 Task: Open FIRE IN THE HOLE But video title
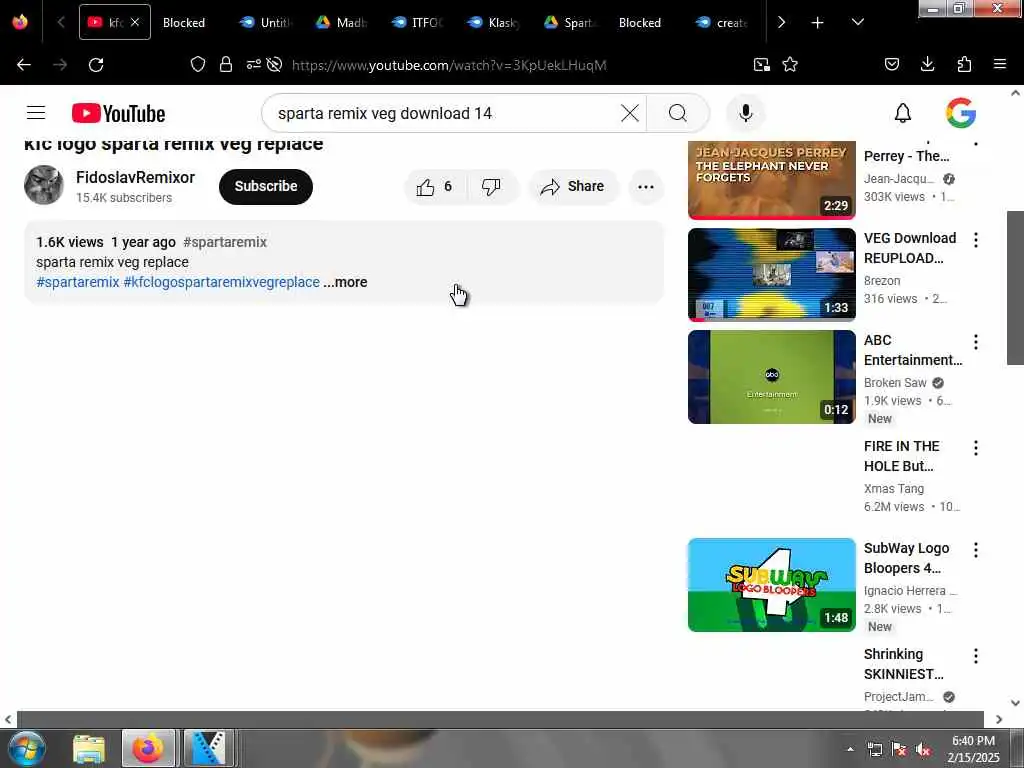901,456
